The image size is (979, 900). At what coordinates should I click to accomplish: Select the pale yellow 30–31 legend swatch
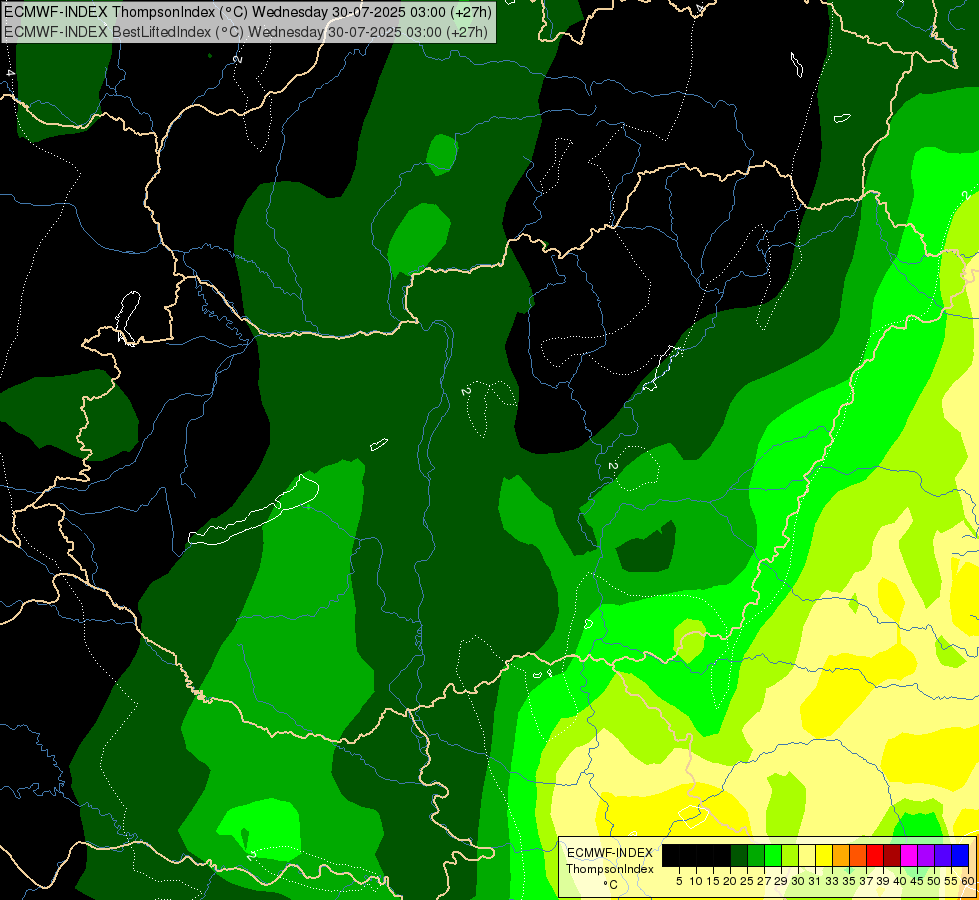806,855
